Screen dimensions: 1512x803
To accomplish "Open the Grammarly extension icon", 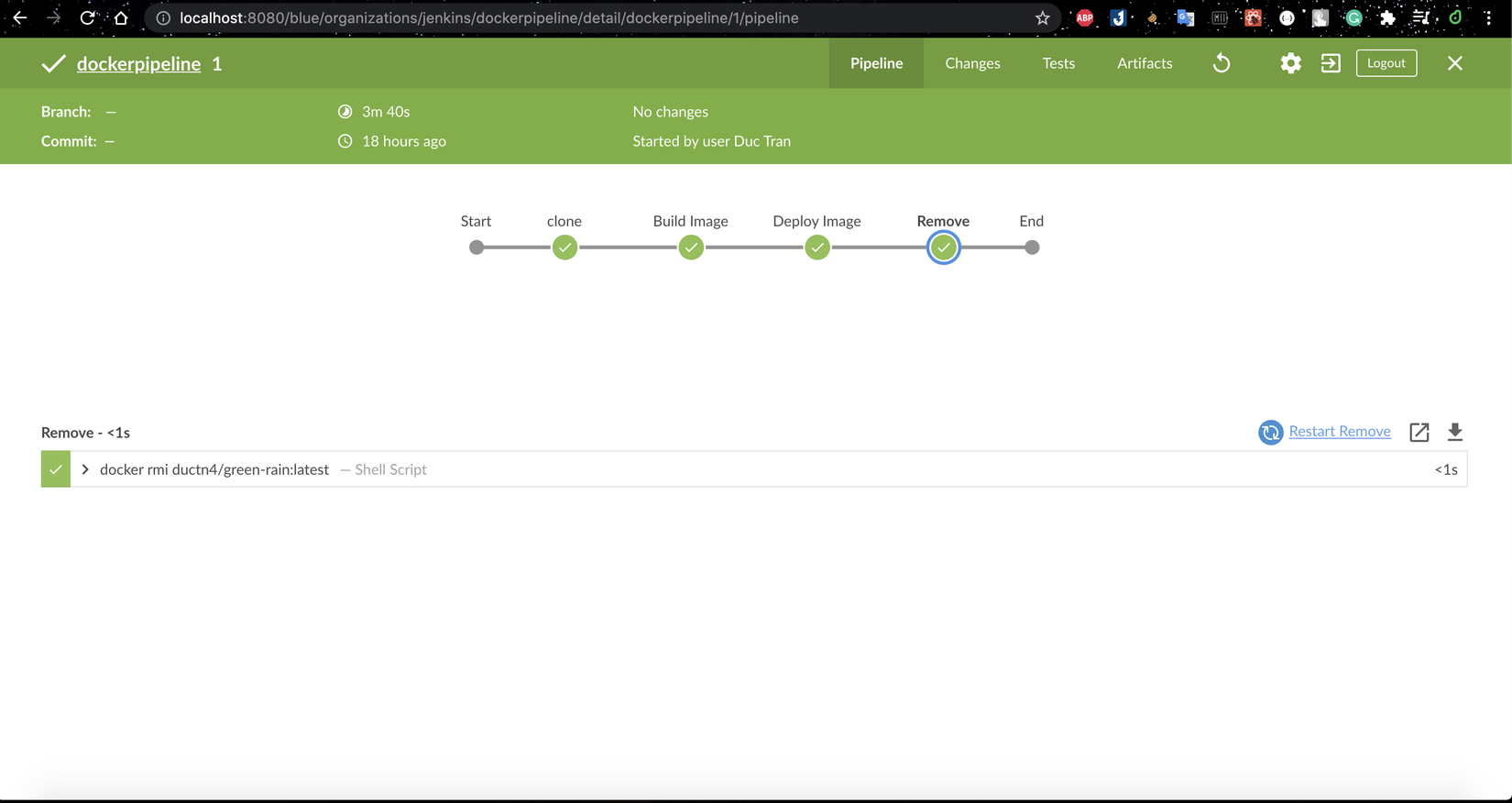I will coord(1353,17).
